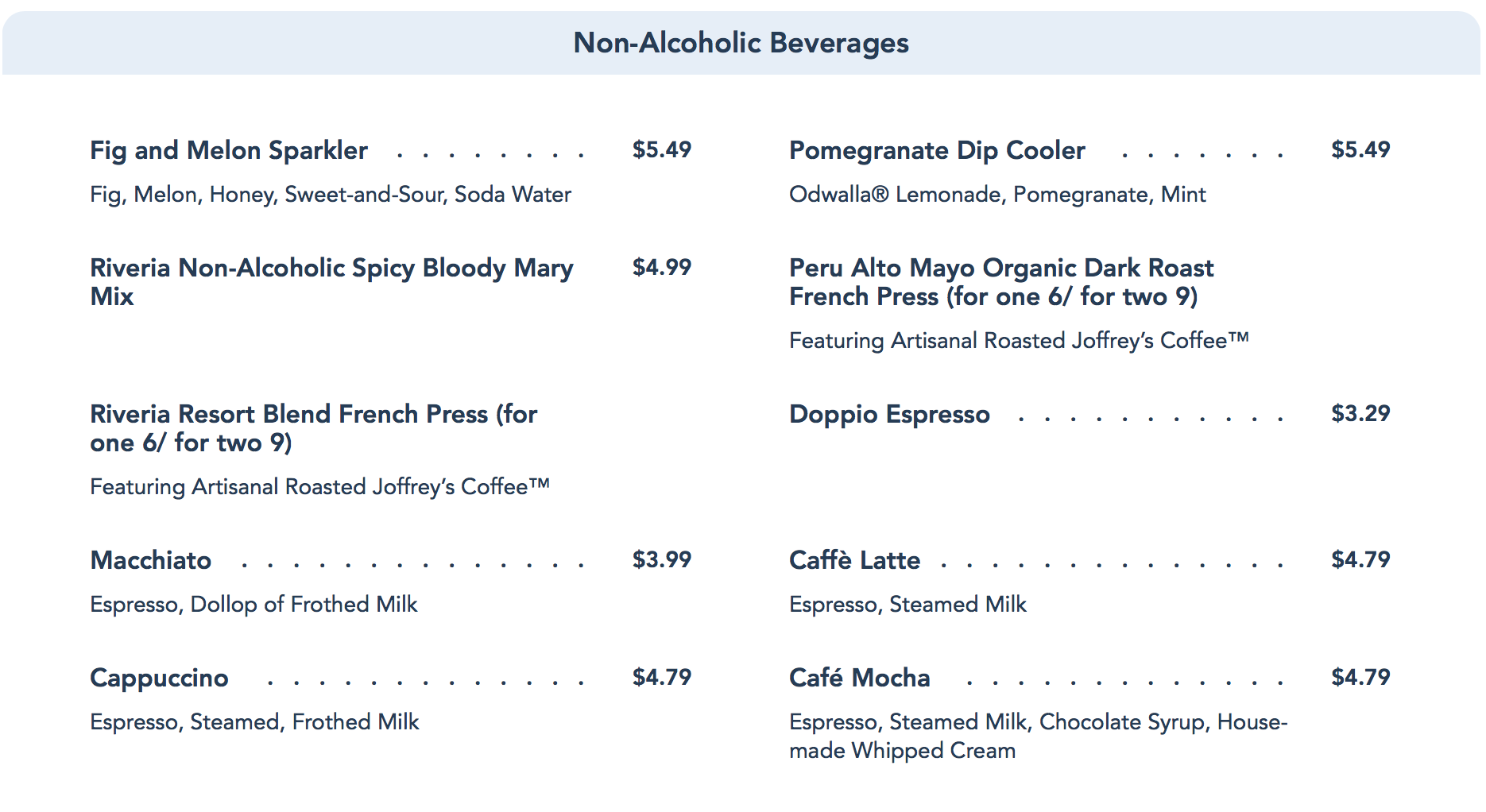This screenshot has height=812, width=1486.
Task: Click the Chocolate Syrup, House-made Whipped Cream description
Action: click(1038, 736)
